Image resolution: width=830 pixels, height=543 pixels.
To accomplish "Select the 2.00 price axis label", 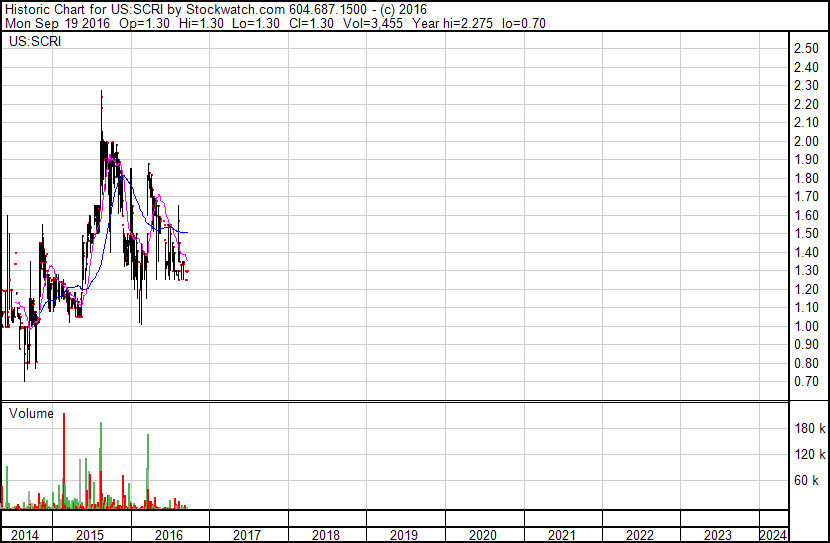I will tap(806, 141).
